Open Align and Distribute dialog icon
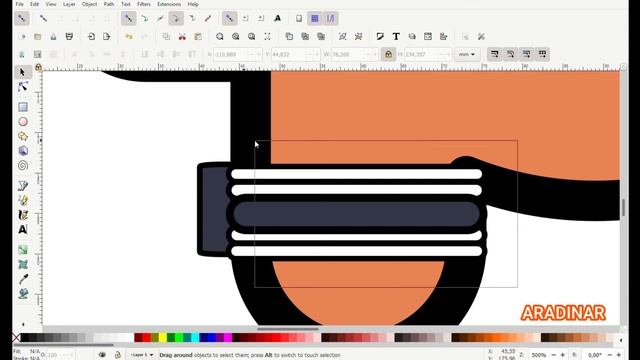Screen dimensions: 640x360 pos(444,37)
